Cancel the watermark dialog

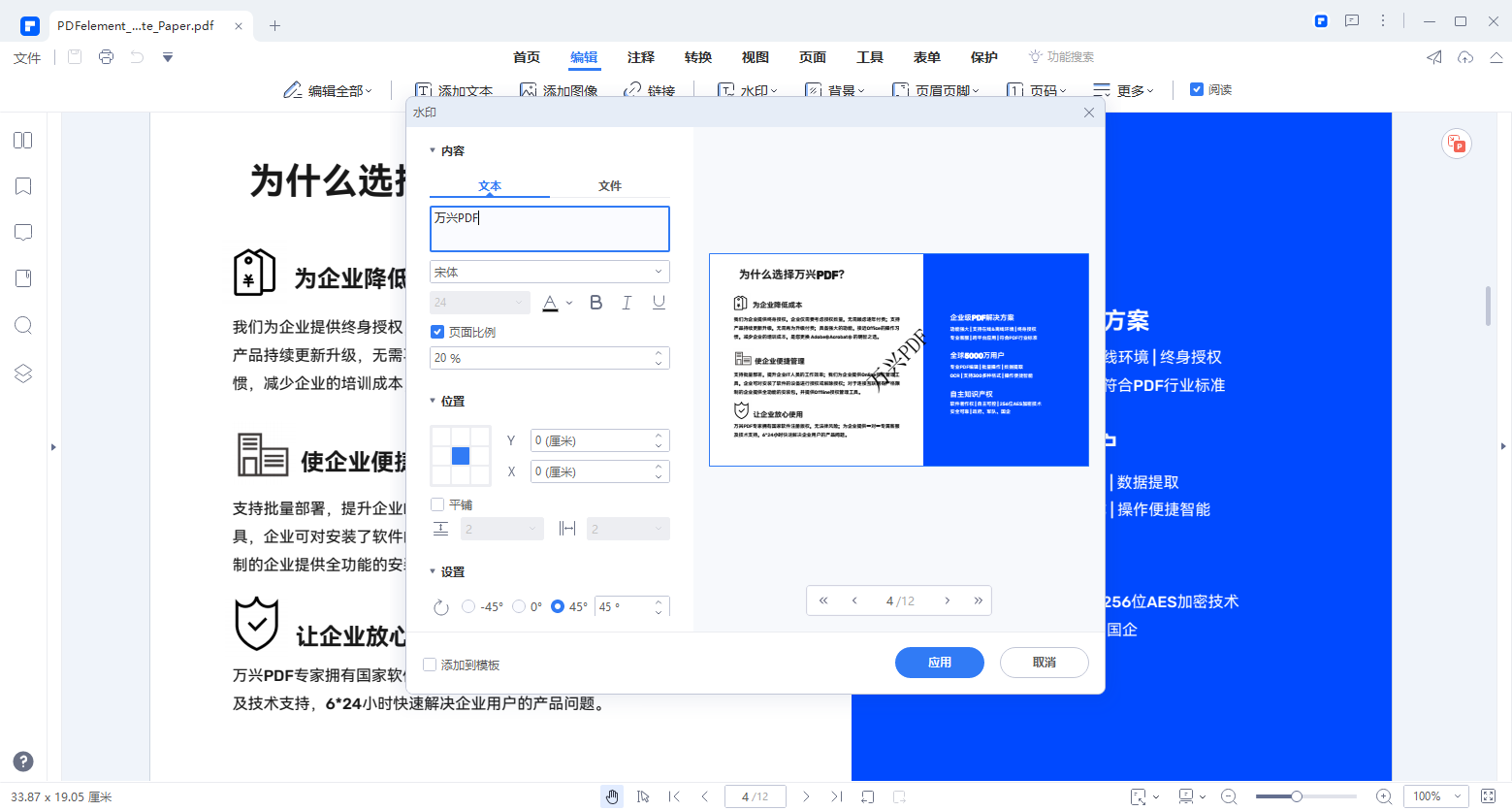tap(1044, 662)
